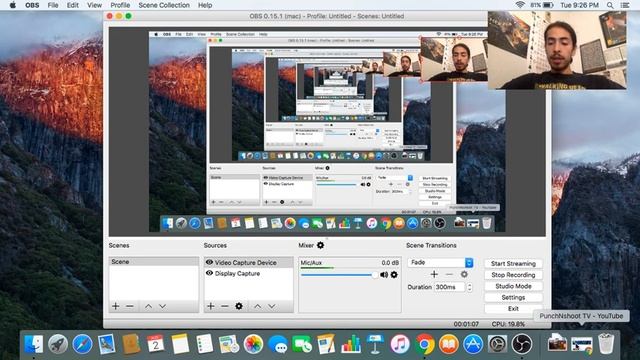Image resolution: width=640 pixels, height=360 pixels.
Task: Open OBS icon in the Dock
Action: click(x=522, y=344)
